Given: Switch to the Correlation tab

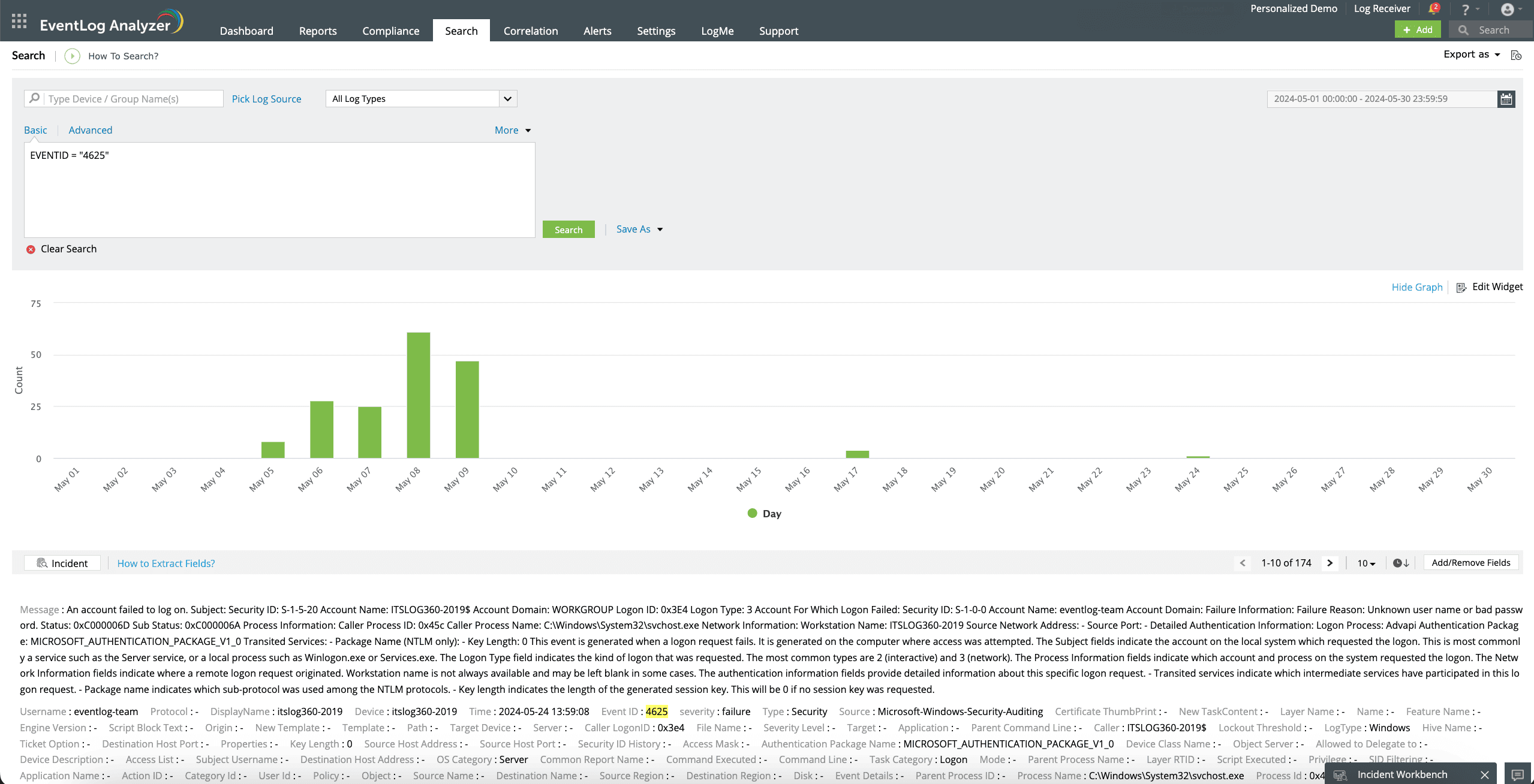Looking at the screenshot, I should (530, 30).
